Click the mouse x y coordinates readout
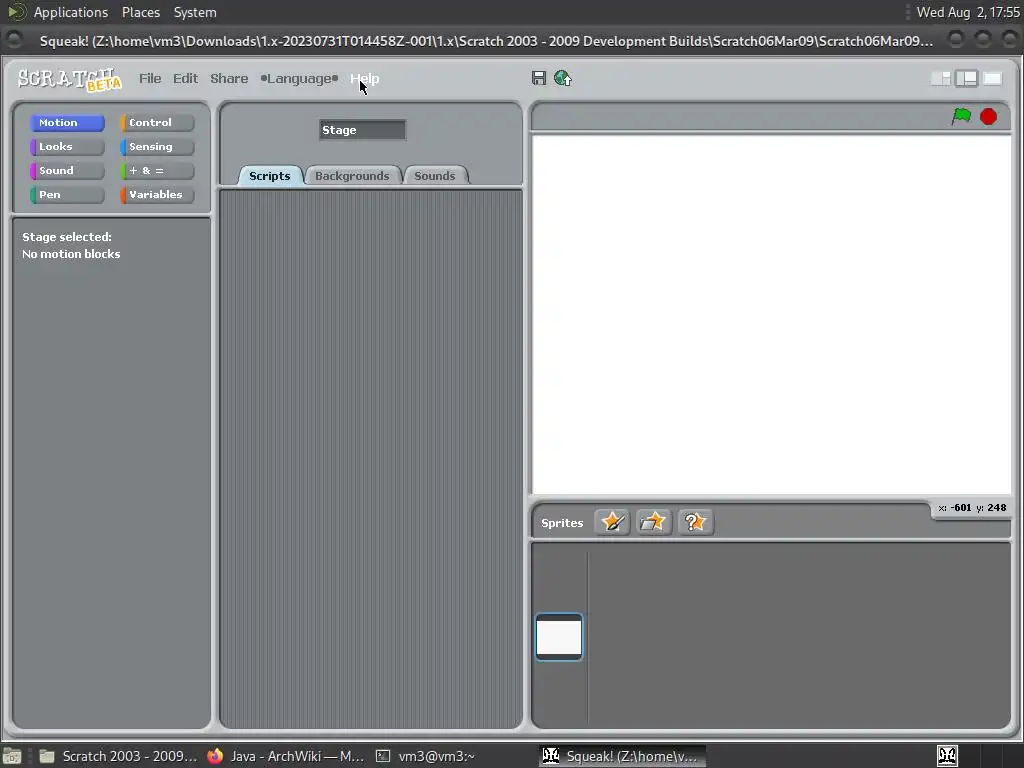Screen dimensions: 1024x768 tap(972, 507)
